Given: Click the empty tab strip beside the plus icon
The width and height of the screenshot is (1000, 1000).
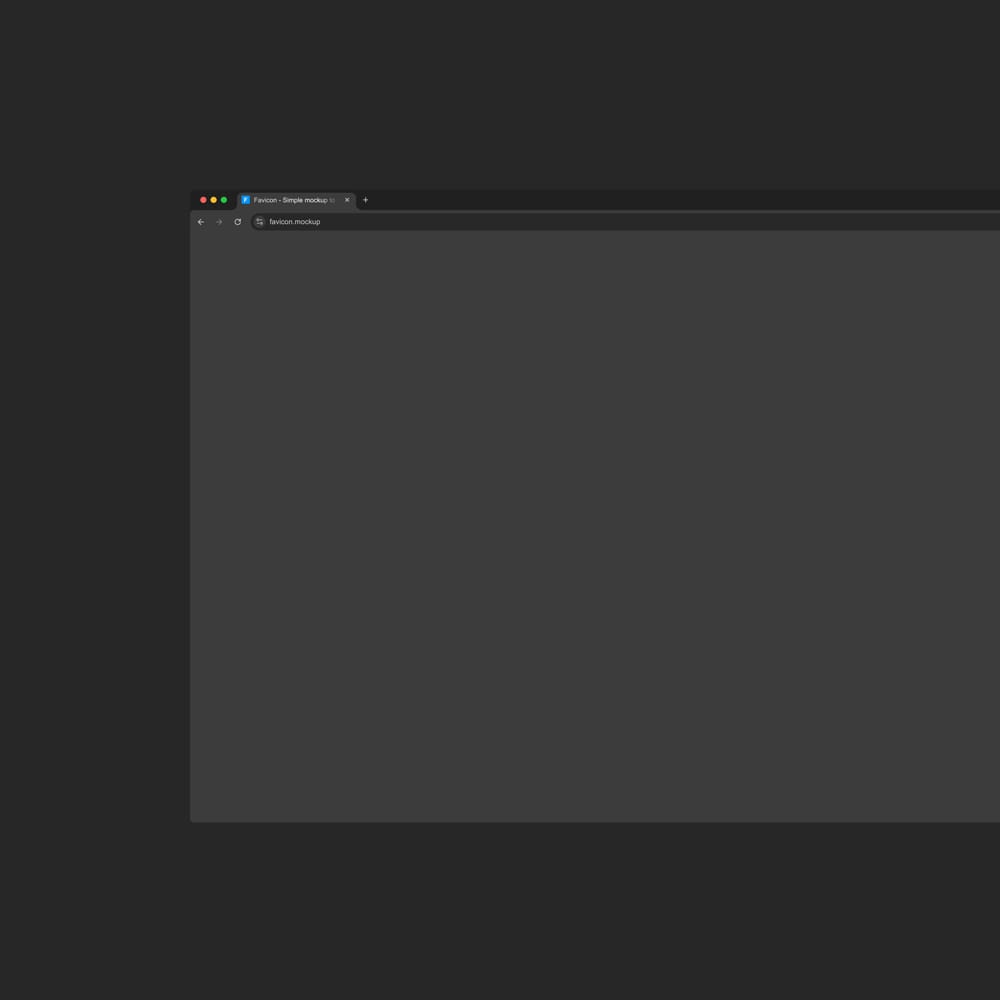Looking at the screenshot, I should click(x=500, y=200).
